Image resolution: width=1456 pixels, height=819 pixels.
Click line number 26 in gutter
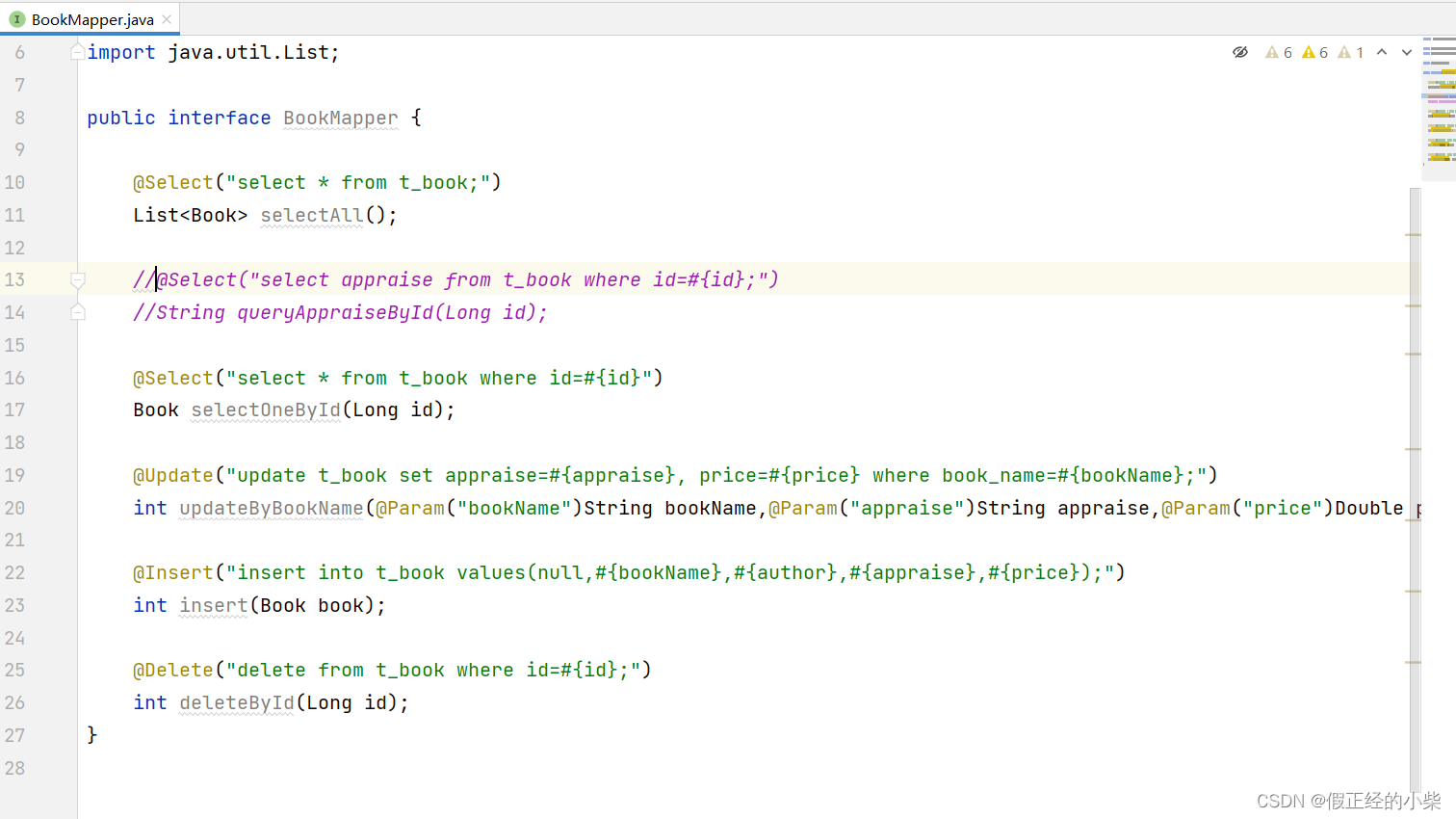click(x=14, y=702)
